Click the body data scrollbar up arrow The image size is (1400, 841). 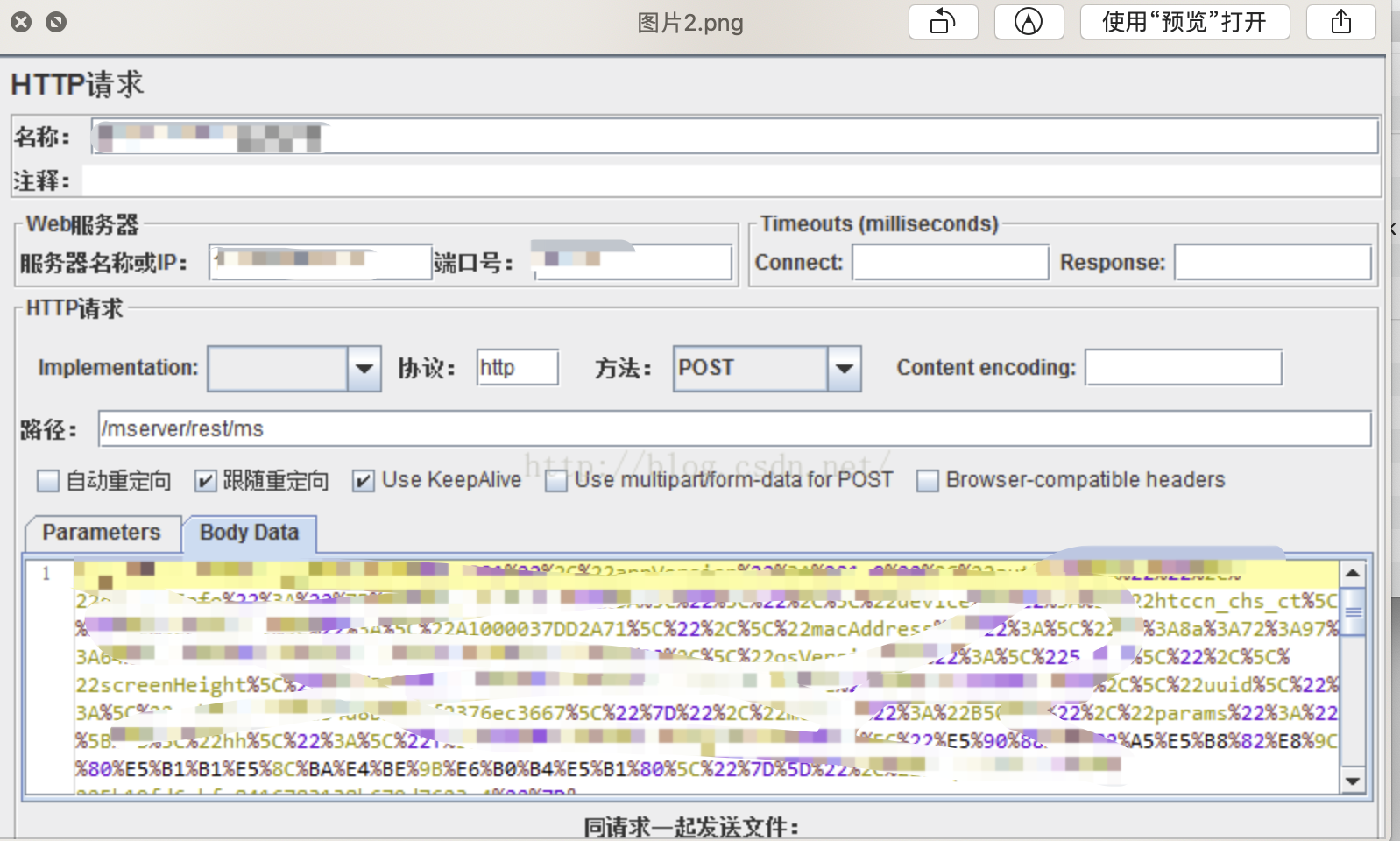pos(1353,574)
